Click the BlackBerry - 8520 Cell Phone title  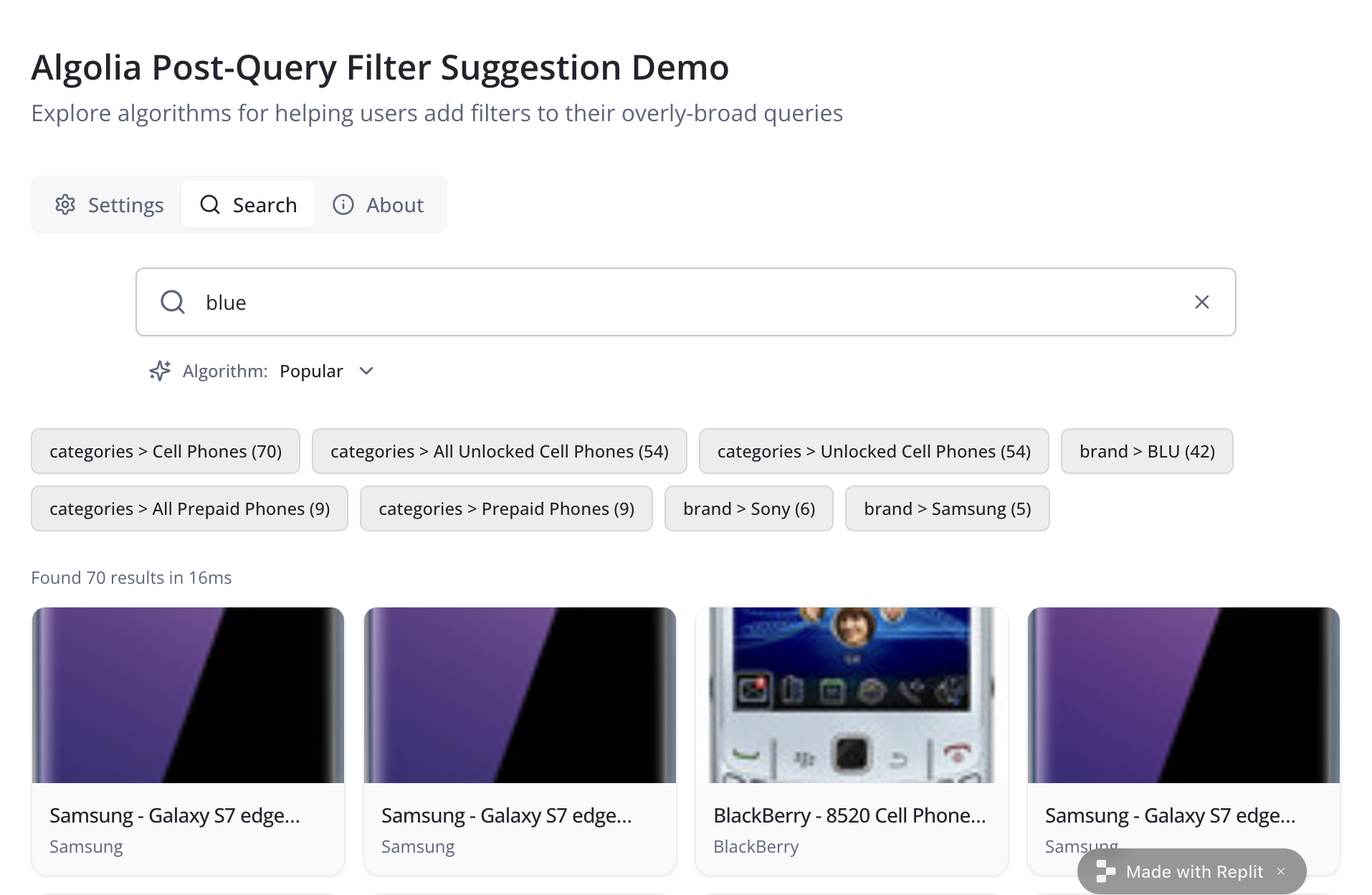click(x=849, y=815)
